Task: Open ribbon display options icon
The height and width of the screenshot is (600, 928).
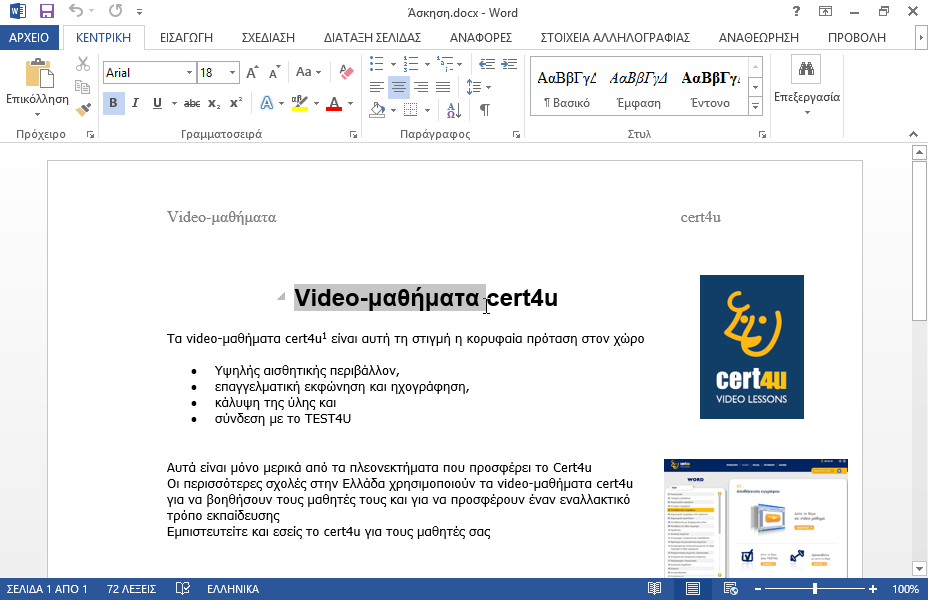Action: pos(825,11)
